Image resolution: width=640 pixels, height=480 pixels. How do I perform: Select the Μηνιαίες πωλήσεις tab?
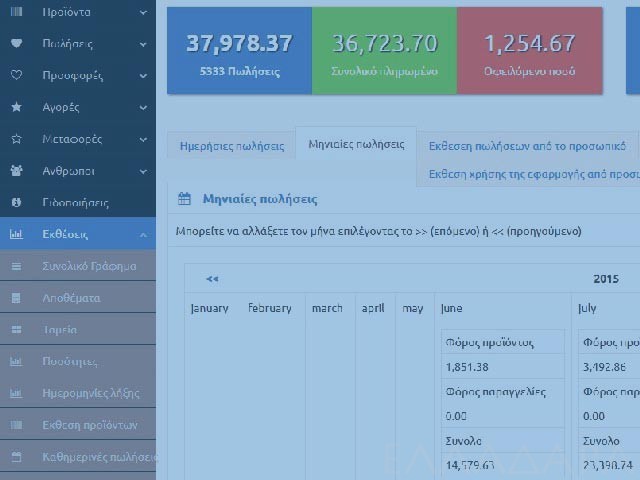pyautogui.click(x=356, y=144)
